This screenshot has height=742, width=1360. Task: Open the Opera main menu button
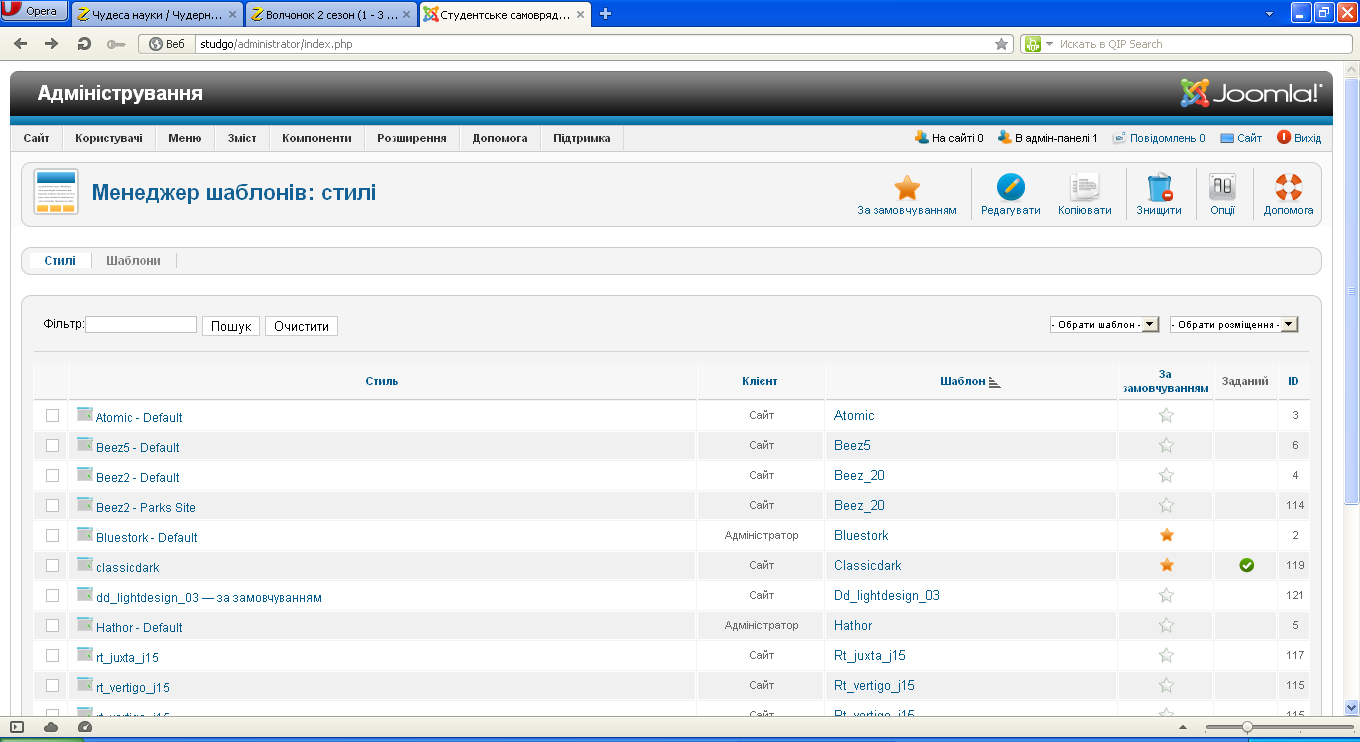(35, 11)
